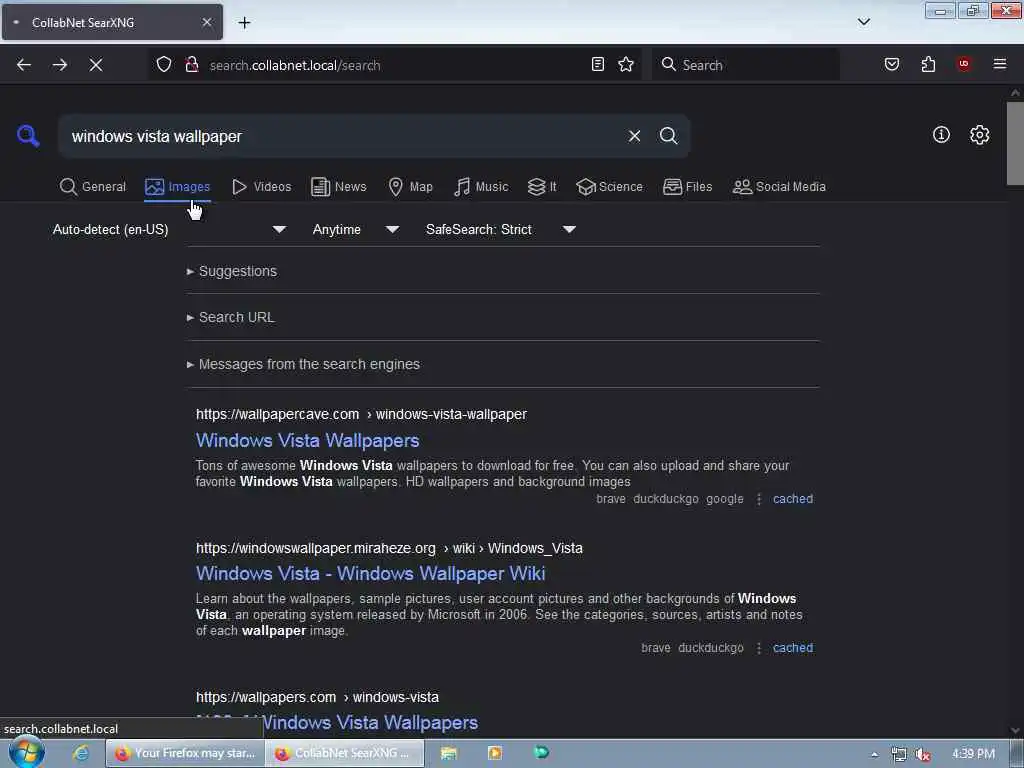This screenshot has width=1024, height=768.
Task: Open Windows Explorer folder taskbar icon
Action: (x=449, y=753)
